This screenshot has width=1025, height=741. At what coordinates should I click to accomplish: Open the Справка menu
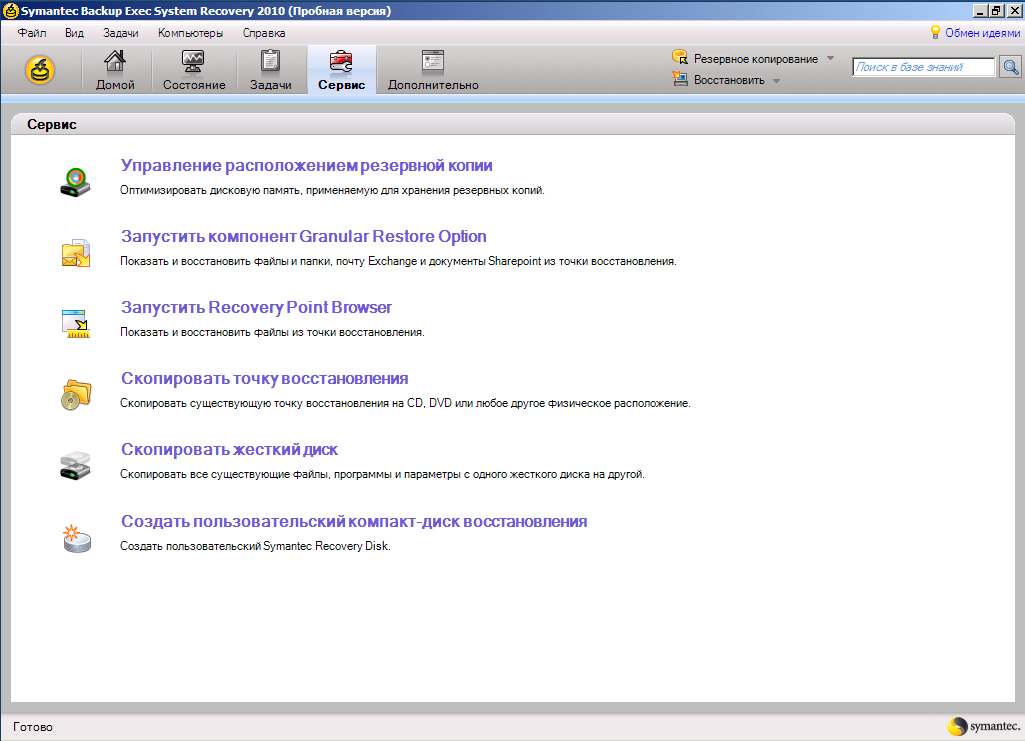(x=263, y=33)
